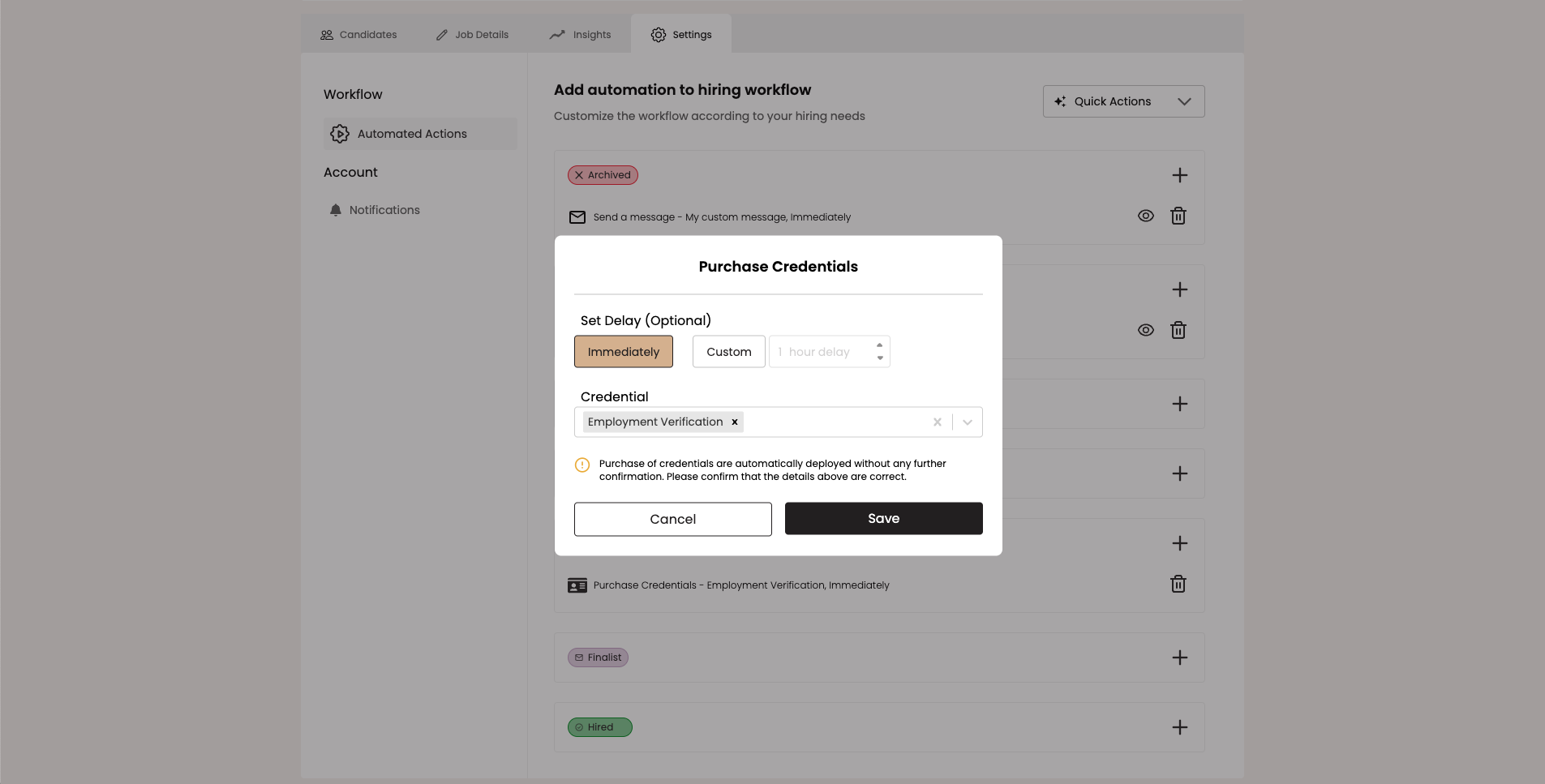Delete the Send a message action
Viewport: 1545px width, 784px height.
pos(1178,216)
